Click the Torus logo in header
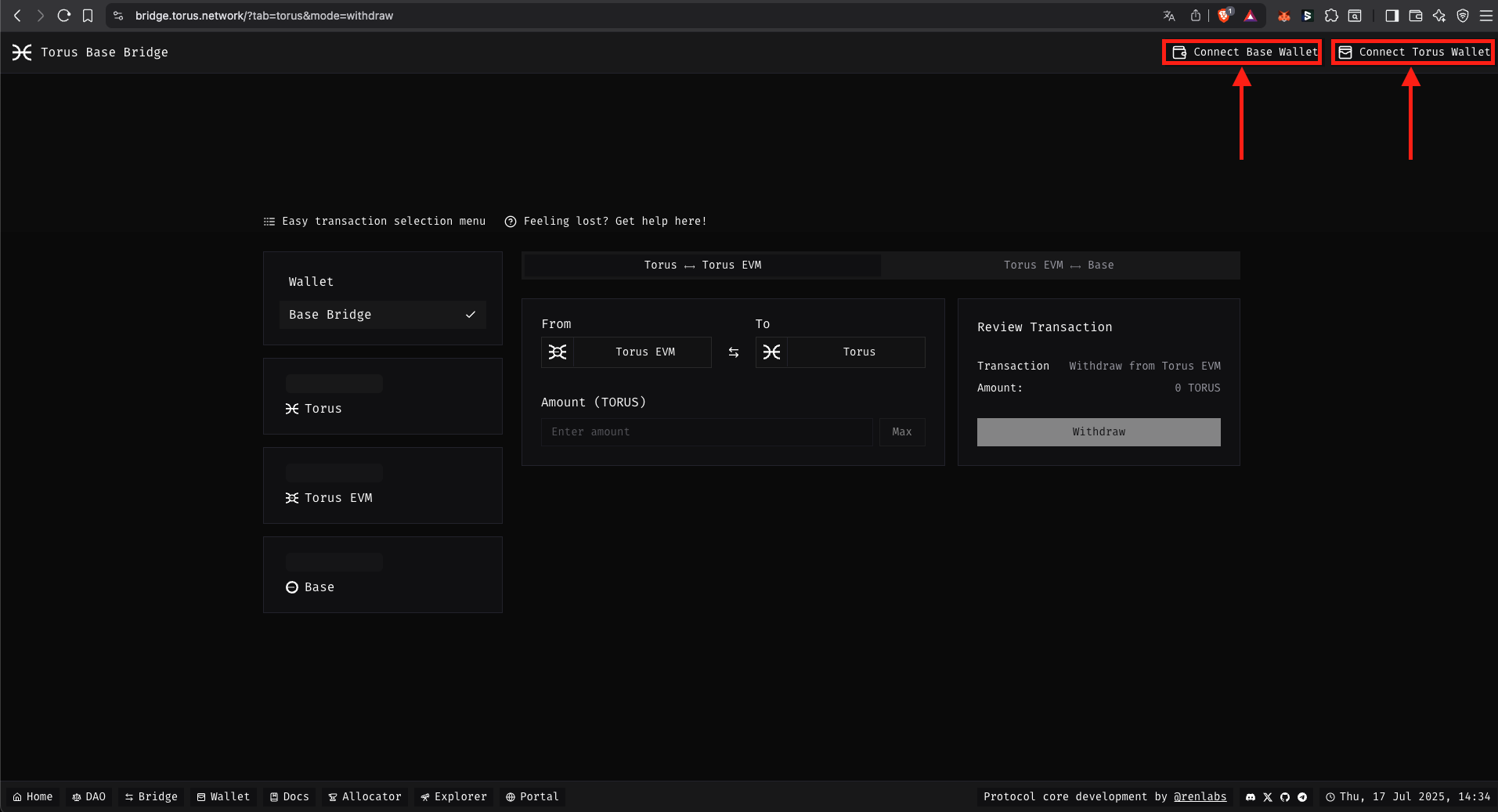Viewport: 1498px width, 812px height. [22, 52]
